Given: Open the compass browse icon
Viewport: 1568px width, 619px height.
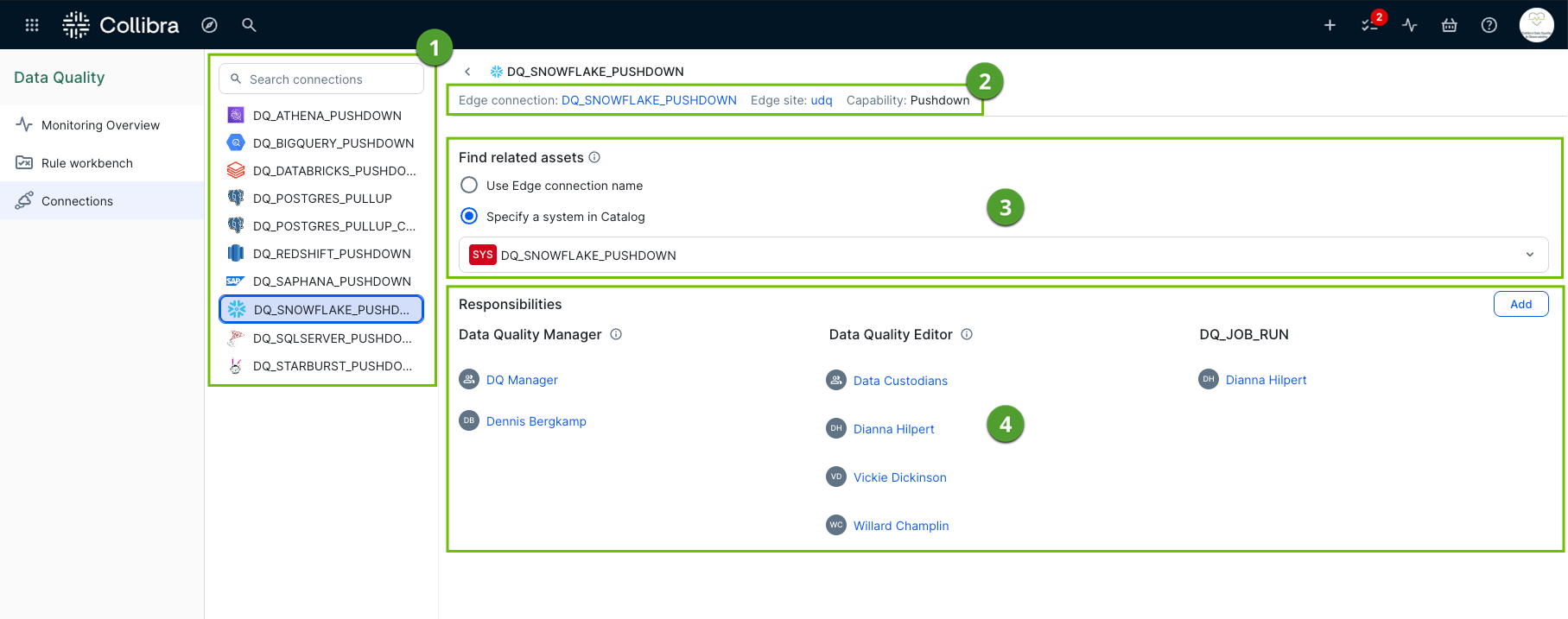Looking at the screenshot, I should (x=209, y=25).
